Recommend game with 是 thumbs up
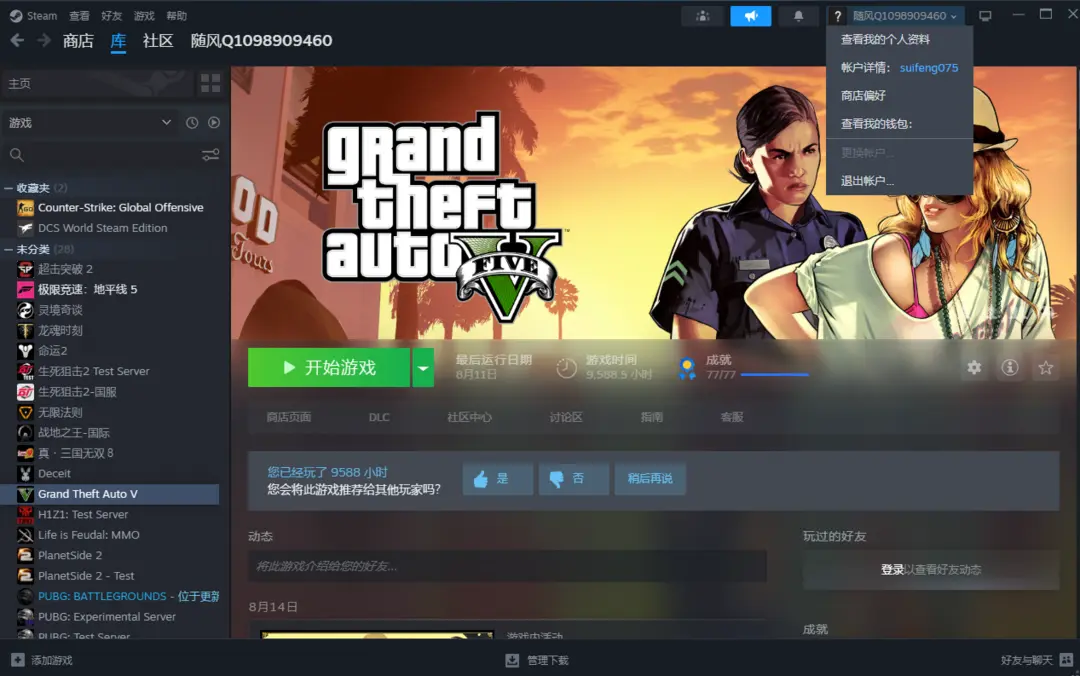 click(x=497, y=478)
